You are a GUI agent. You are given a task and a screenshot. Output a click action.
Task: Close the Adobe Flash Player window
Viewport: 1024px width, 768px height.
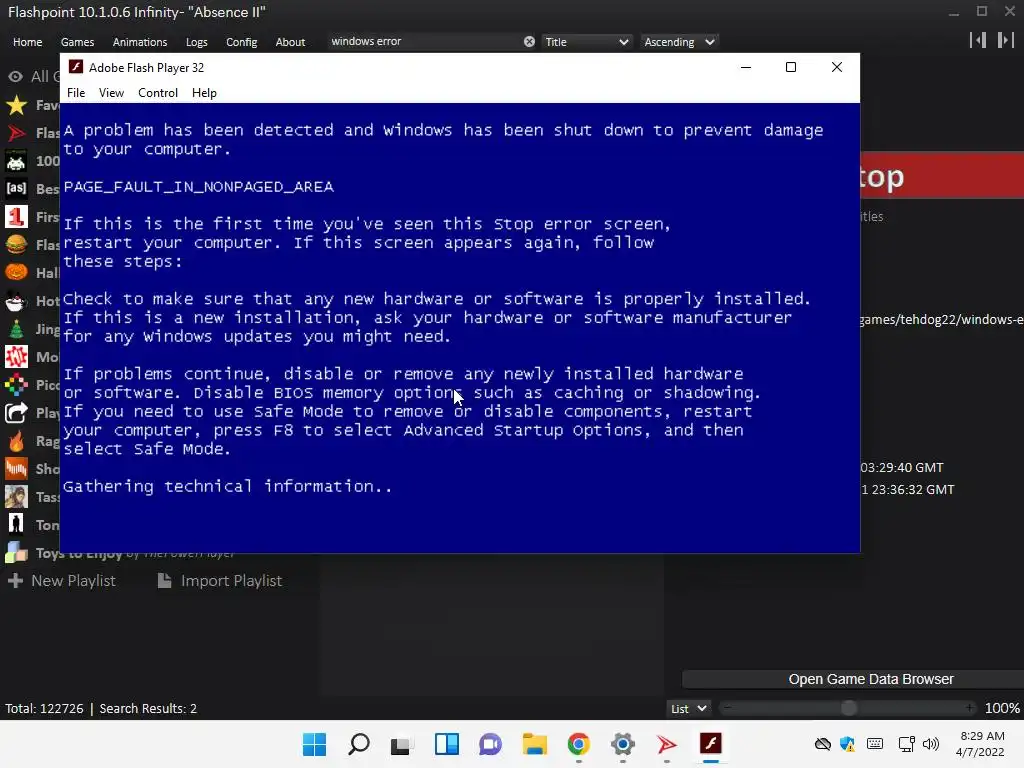coord(837,67)
